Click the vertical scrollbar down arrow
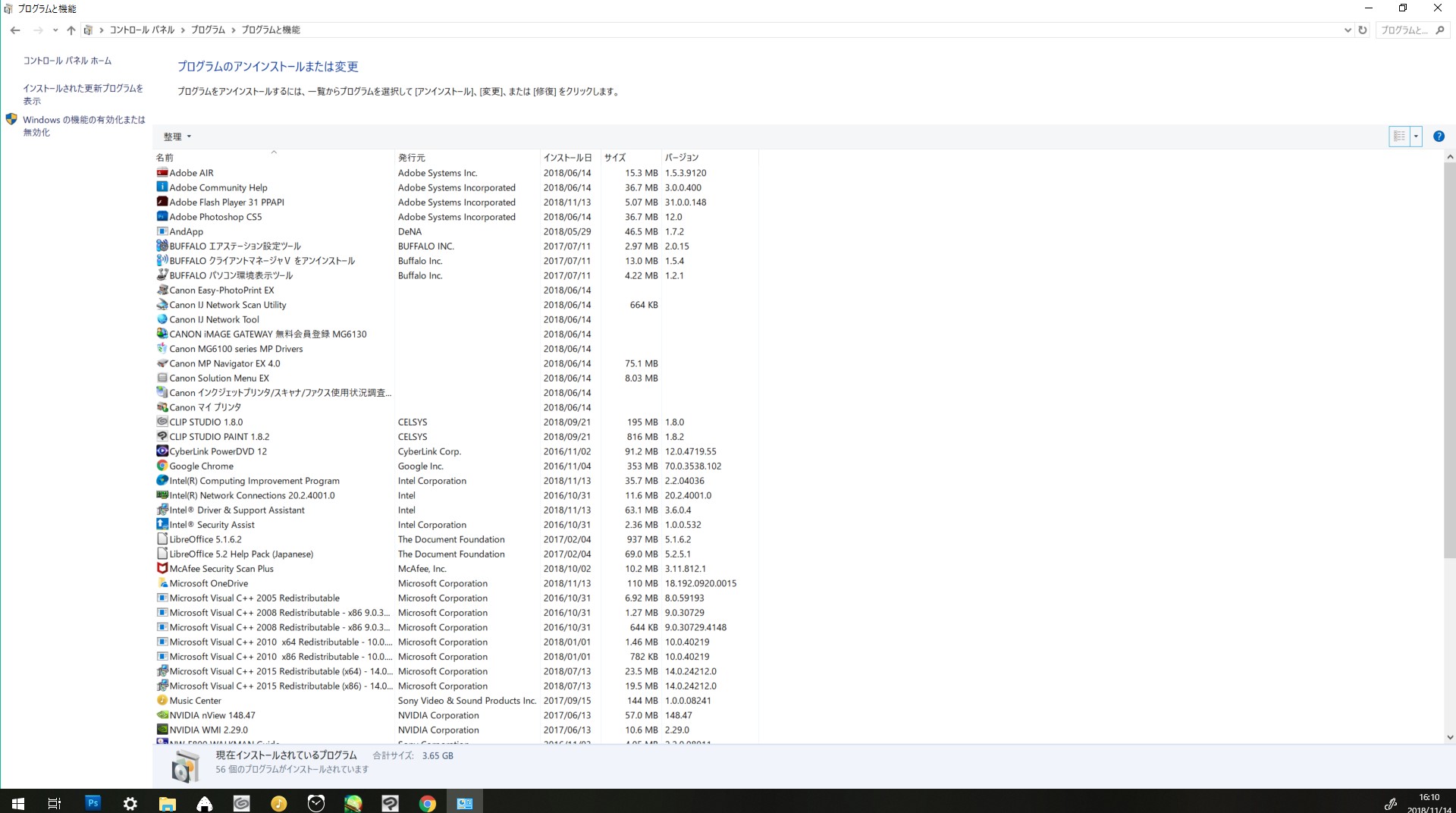The width and height of the screenshot is (1456, 813). point(1450,737)
